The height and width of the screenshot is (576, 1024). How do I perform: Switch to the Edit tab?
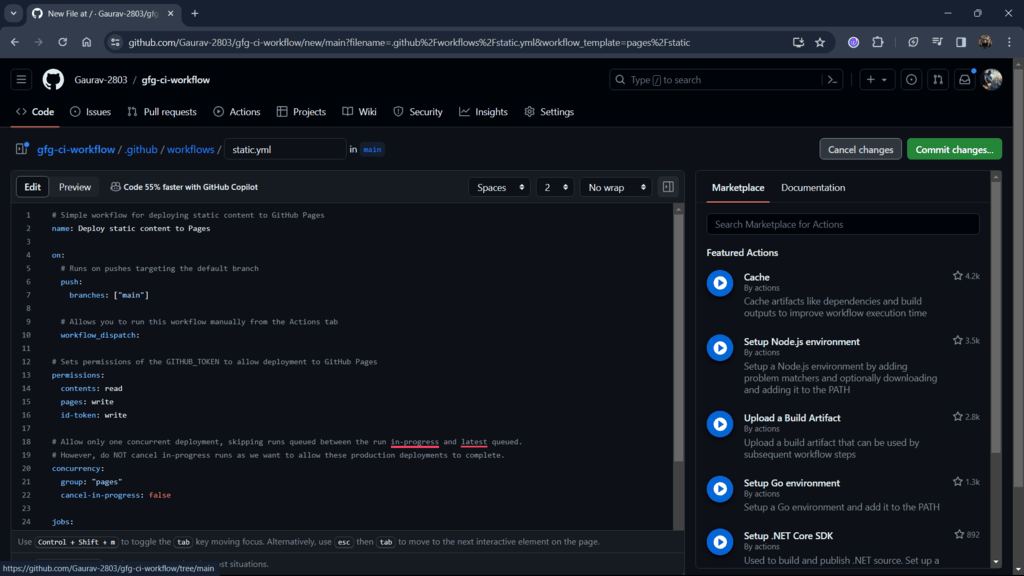[33, 187]
